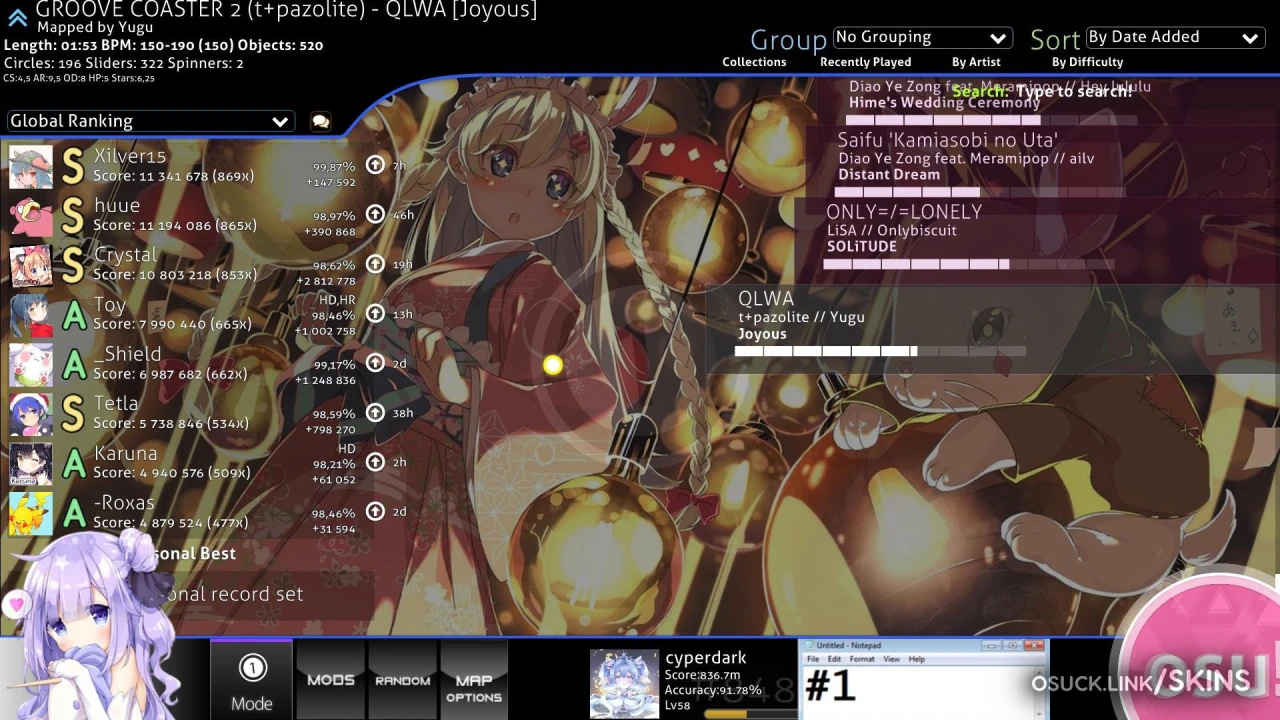Viewport: 1280px width, 720px height.
Task: Click the Notepad icon in the Notepad title bar
Action: tap(808, 646)
